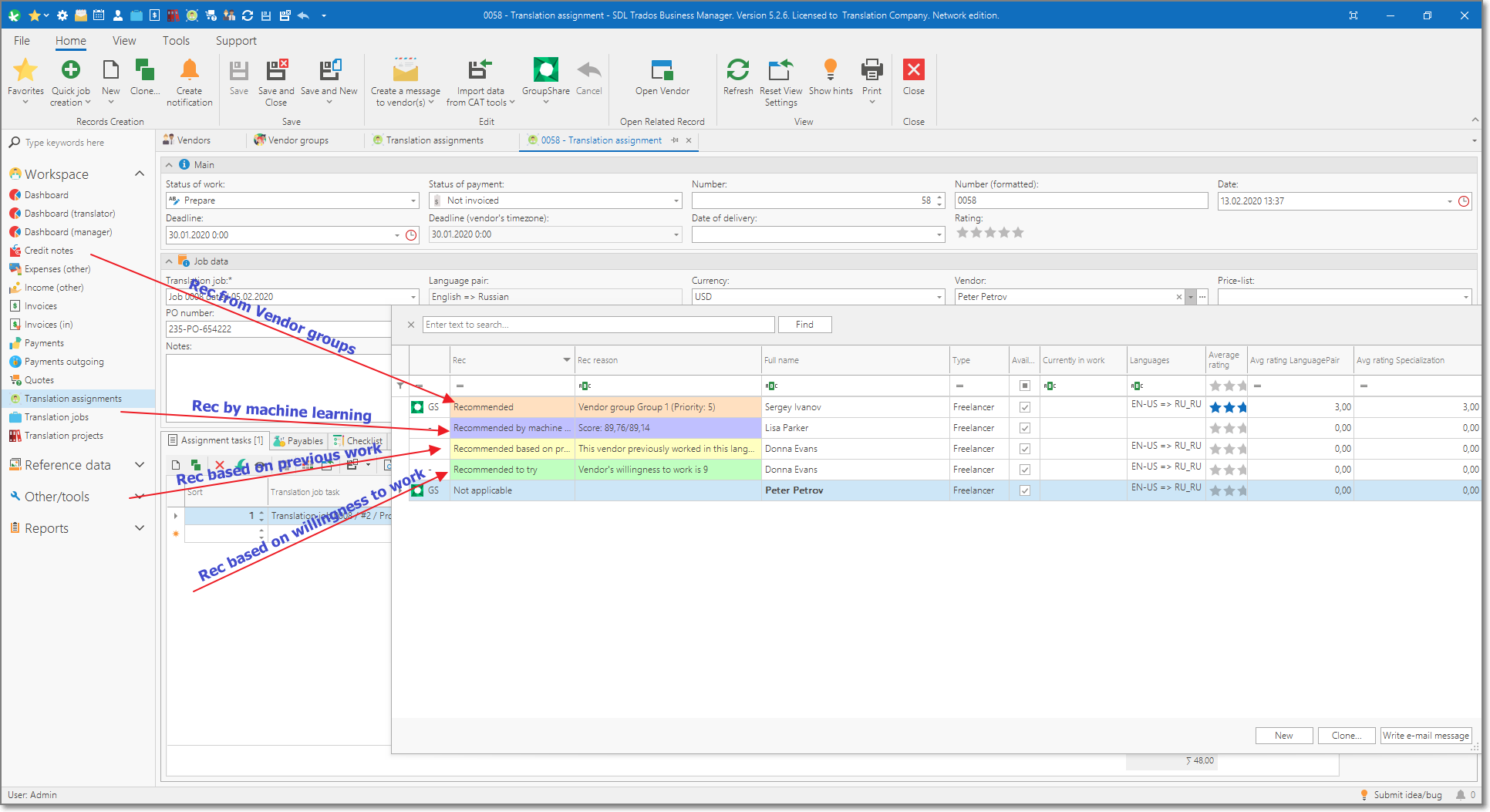1490x812 pixels.
Task: Open Quotes in sidebar
Action: 39,380
